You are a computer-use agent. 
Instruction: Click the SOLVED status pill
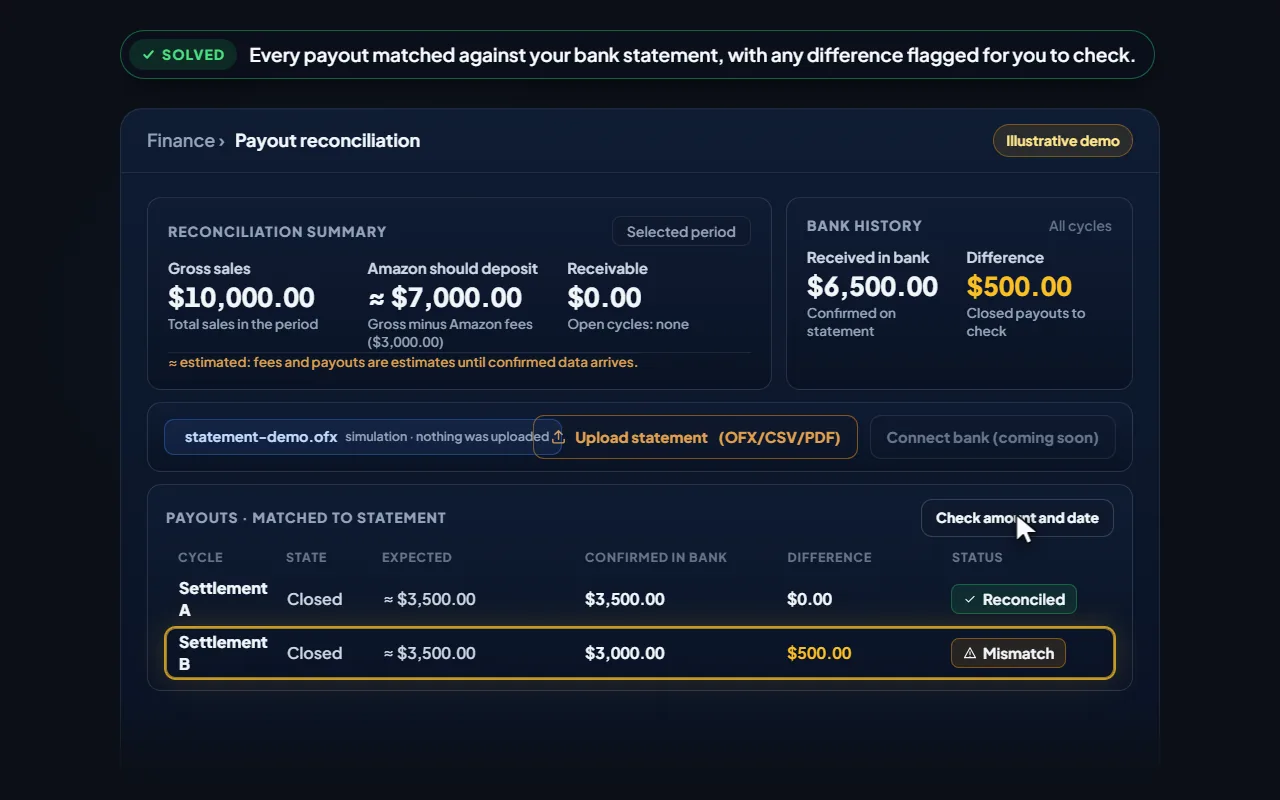(183, 55)
